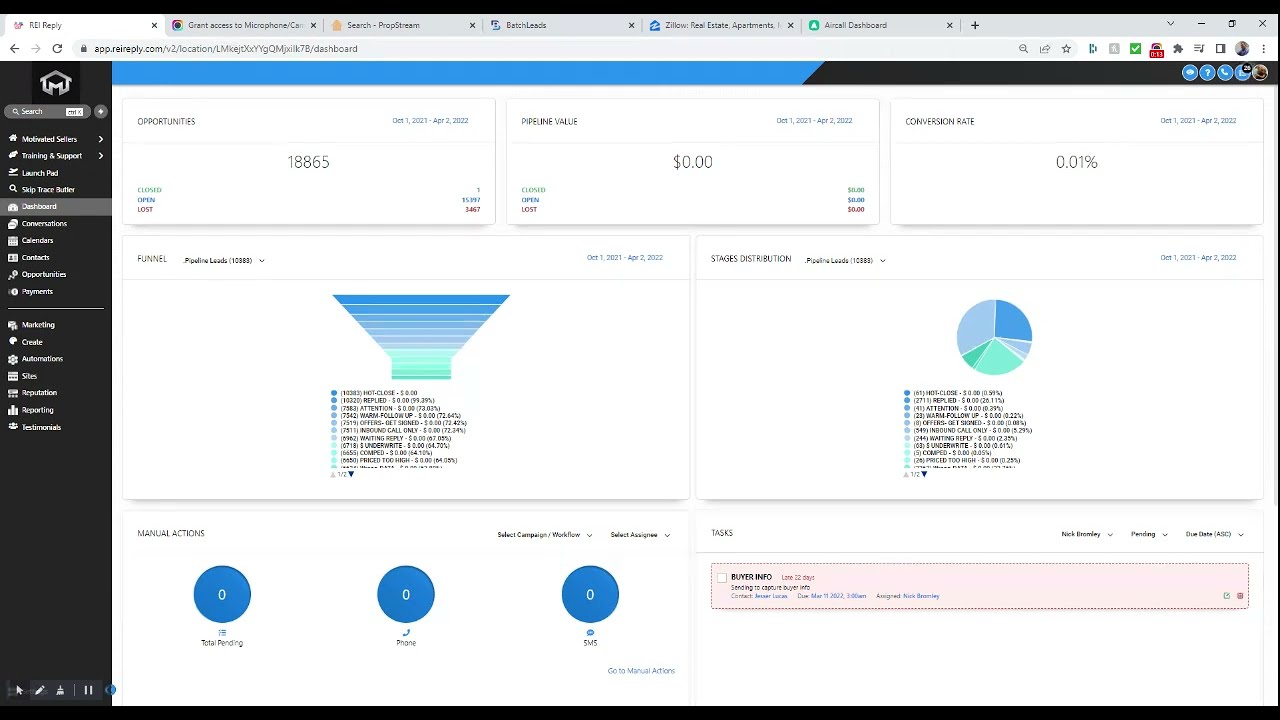Open Testimonials in sidebar
Image resolution: width=1280 pixels, height=720 pixels.
[x=55, y=427]
